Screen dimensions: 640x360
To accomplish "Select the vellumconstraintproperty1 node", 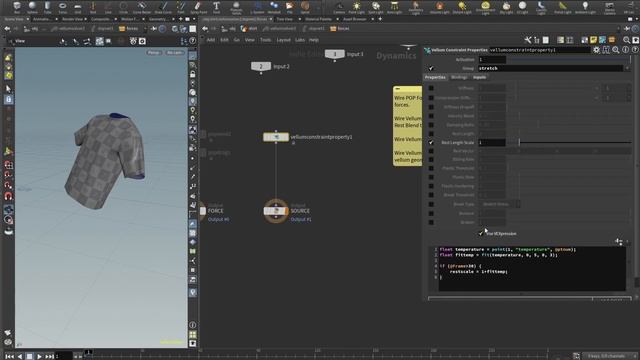I will click(276, 137).
